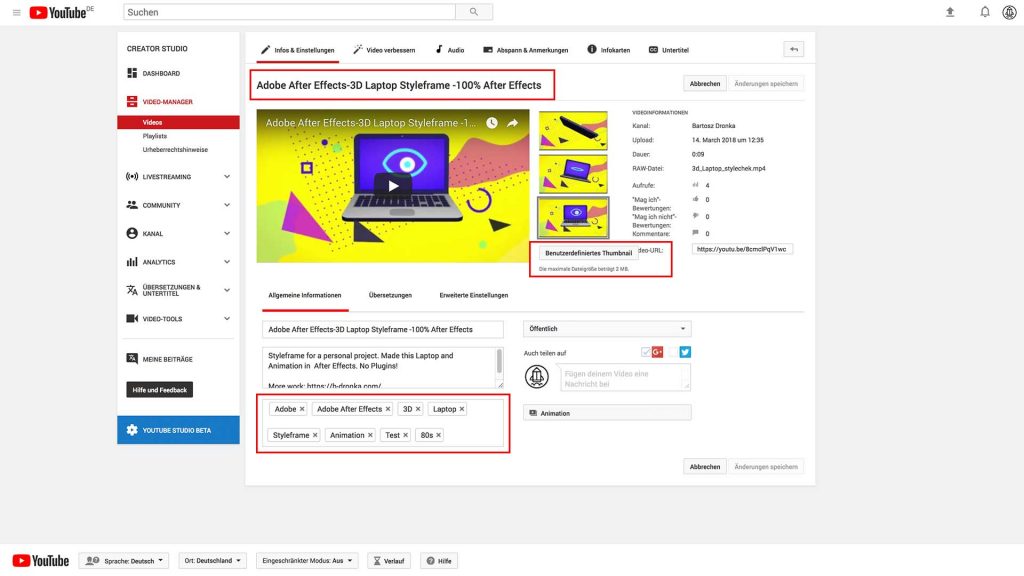Select the first laptop thumbnail option
1024x576 pixels.
pyautogui.click(x=573, y=130)
